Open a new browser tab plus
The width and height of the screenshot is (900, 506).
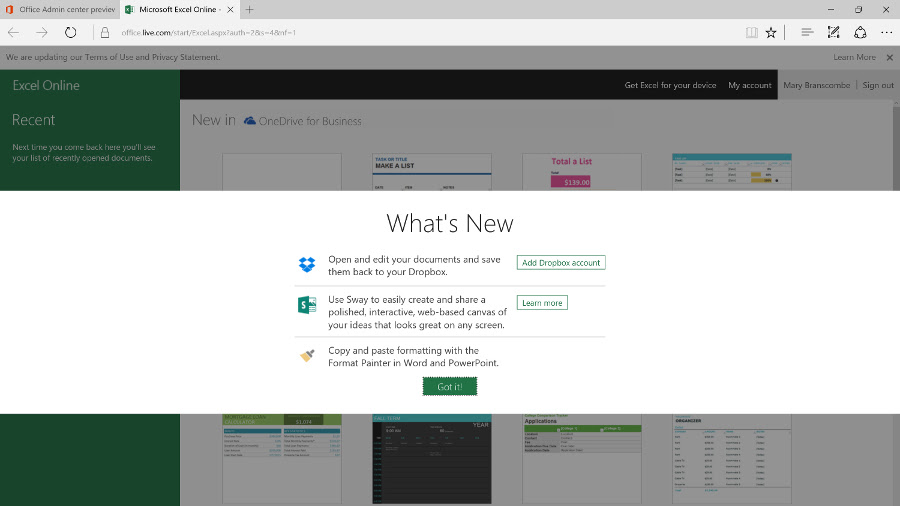[249, 10]
